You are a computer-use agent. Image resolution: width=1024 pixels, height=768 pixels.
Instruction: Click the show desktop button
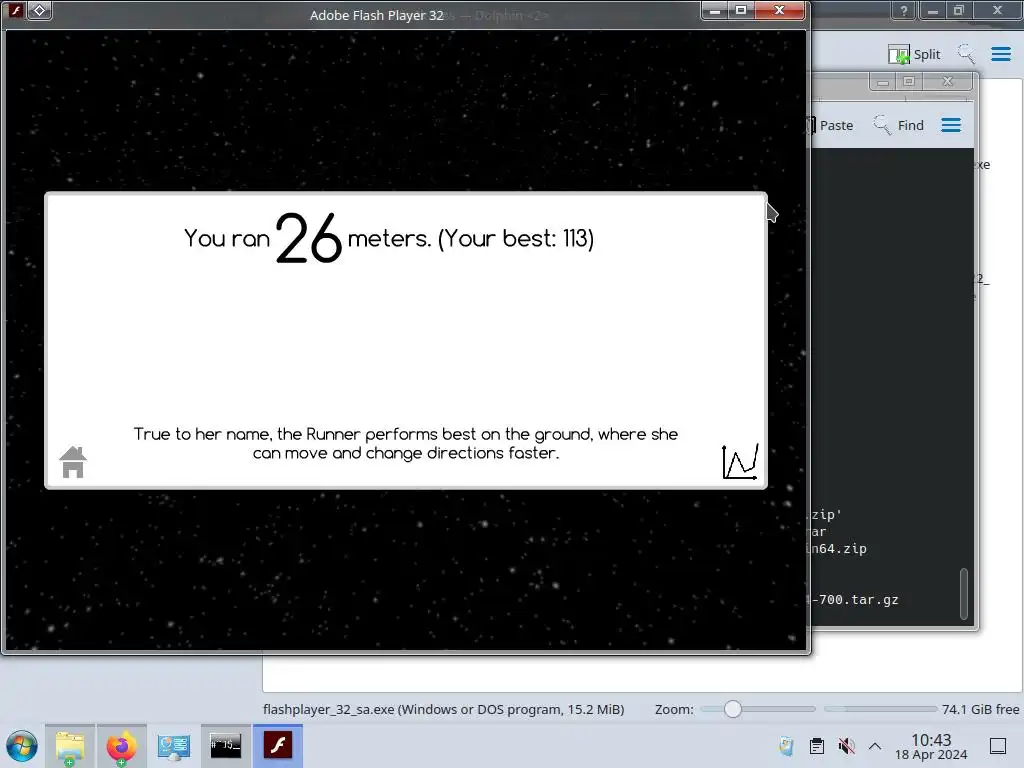click(x=998, y=746)
